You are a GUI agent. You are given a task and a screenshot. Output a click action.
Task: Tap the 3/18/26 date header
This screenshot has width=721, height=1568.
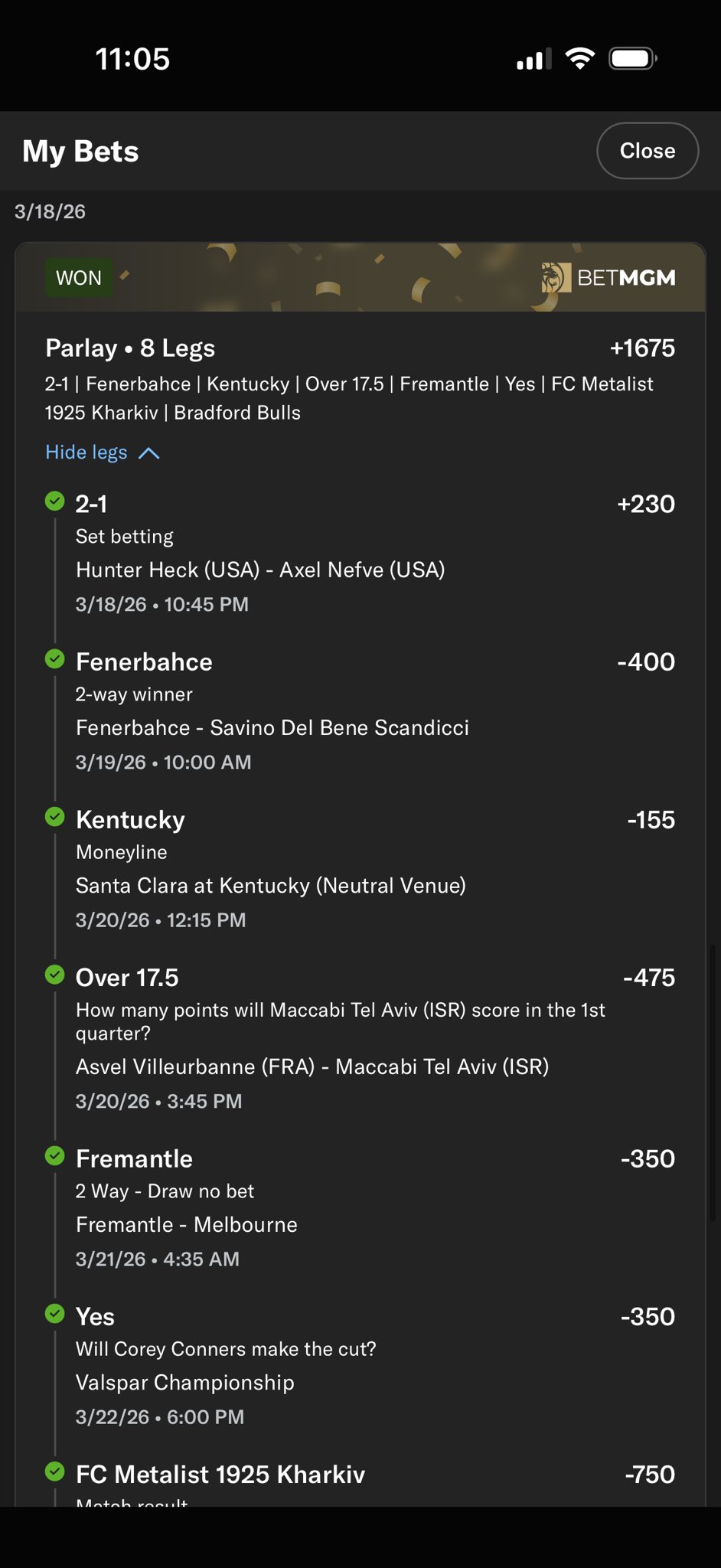[51, 212]
